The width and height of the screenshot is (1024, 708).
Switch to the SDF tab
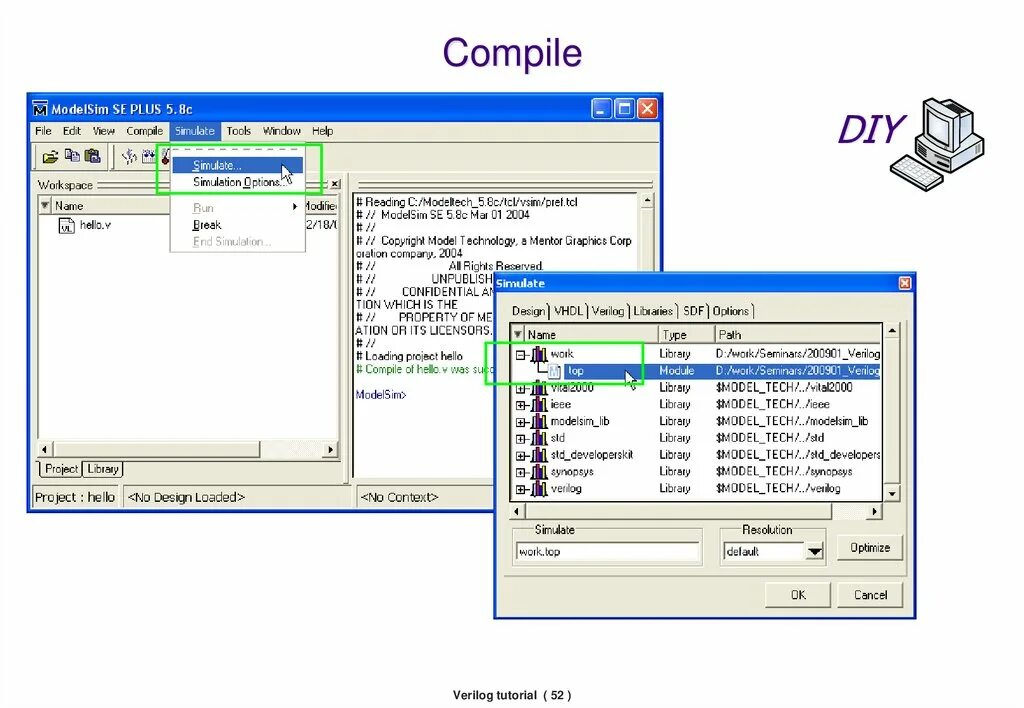click(693, 311)
